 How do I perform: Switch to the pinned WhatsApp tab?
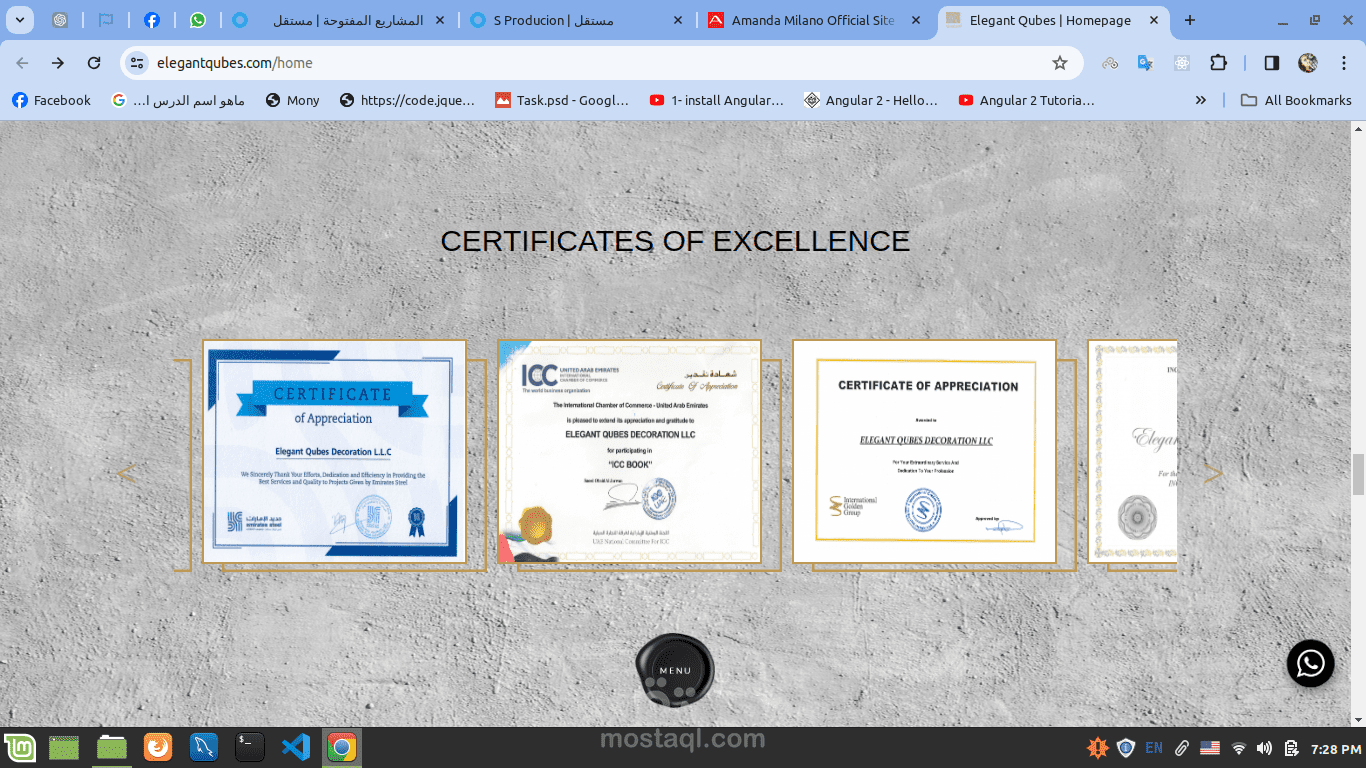[x=198, y=20]
